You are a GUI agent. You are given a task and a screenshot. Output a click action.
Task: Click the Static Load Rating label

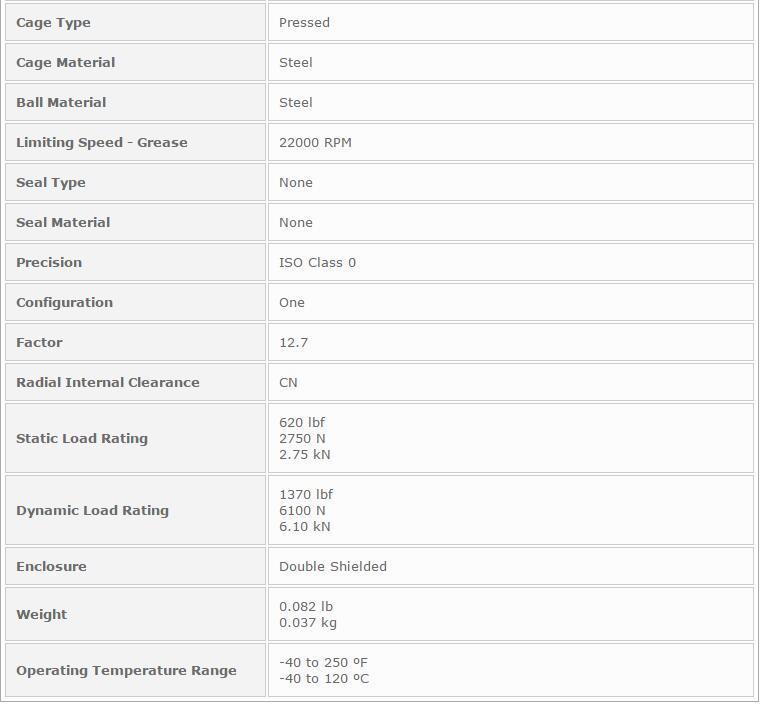click(x=82, y=438)
